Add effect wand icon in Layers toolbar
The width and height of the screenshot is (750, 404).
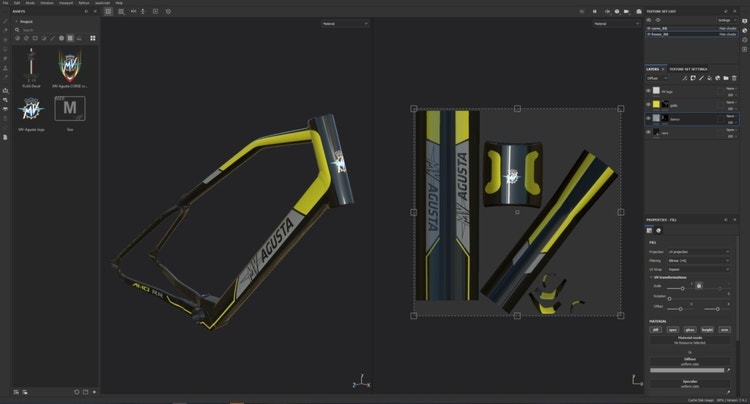684,78
